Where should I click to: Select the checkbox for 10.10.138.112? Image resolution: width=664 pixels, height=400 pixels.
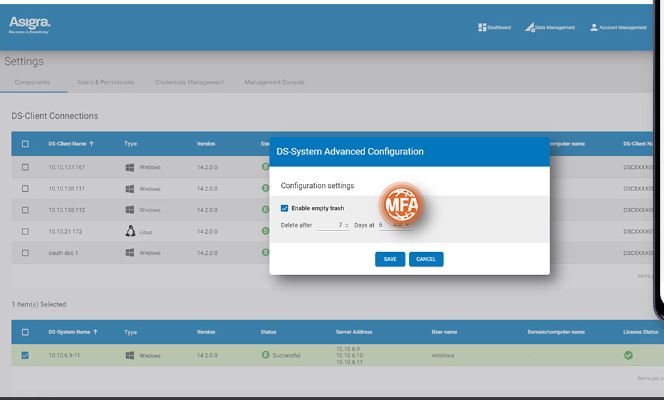point(25,210)
